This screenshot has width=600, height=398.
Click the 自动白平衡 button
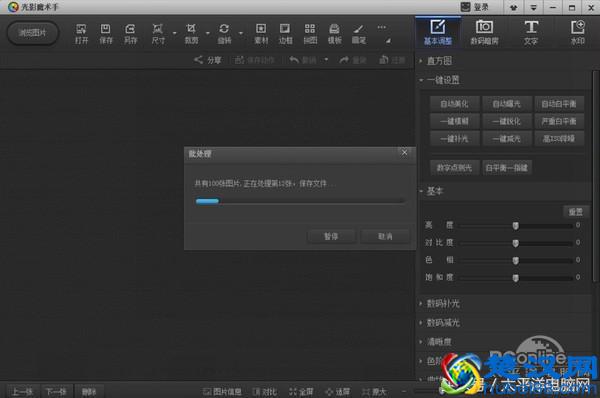(559, 104)
